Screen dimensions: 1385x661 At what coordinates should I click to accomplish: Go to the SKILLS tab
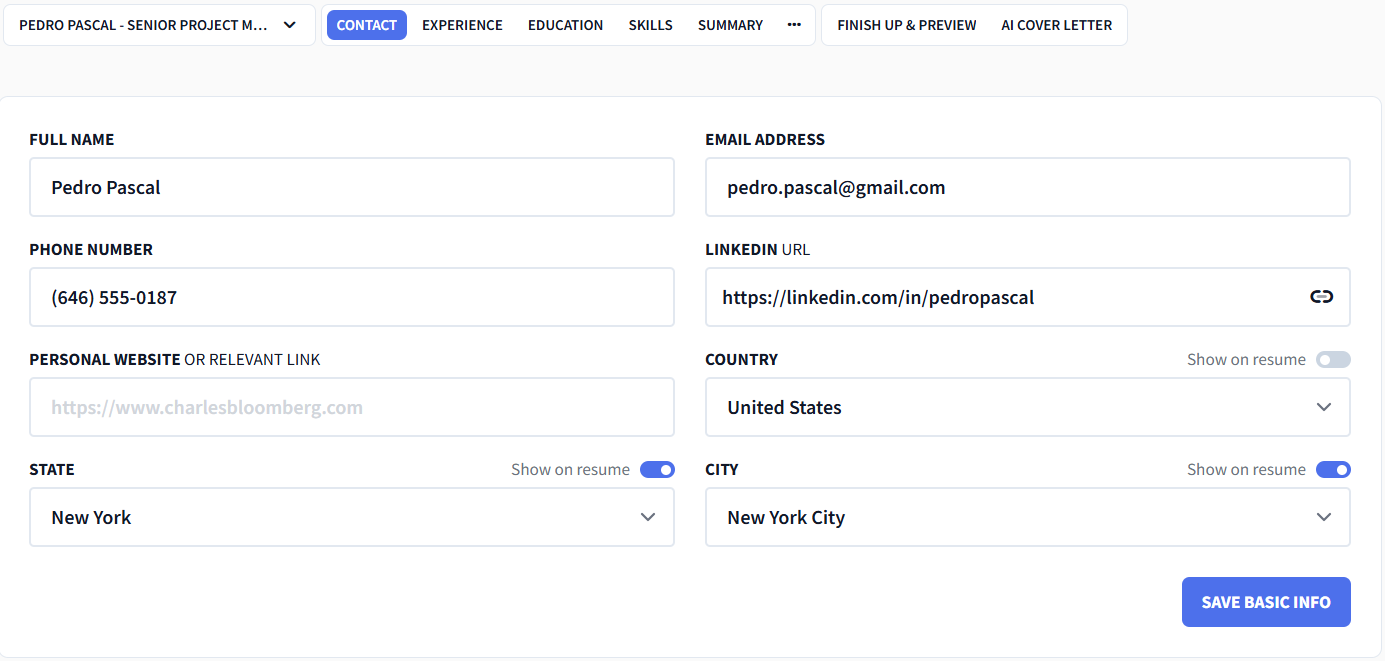tap(650, 24)
